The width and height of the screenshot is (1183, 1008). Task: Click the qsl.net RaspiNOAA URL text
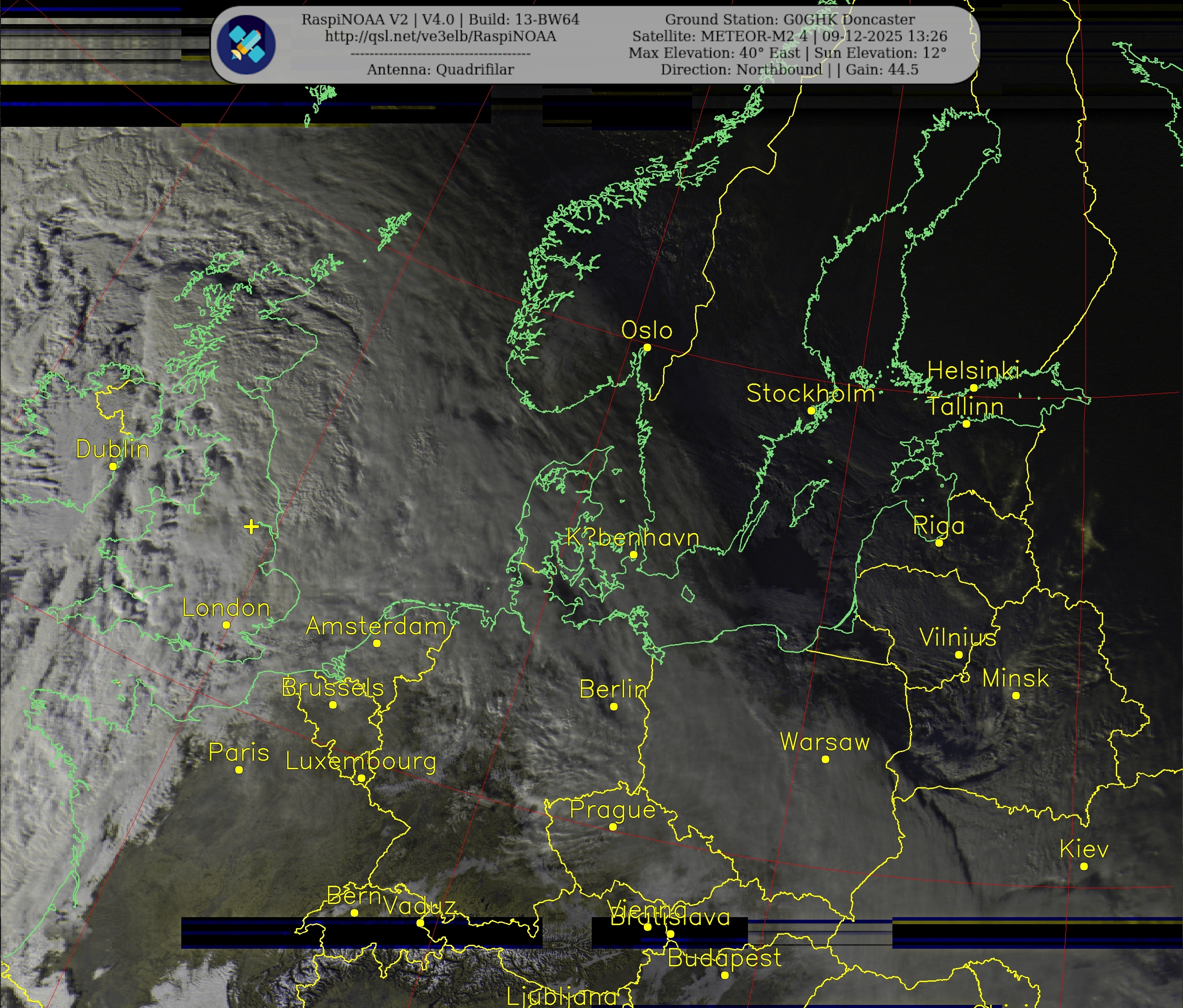pos(440,36)
